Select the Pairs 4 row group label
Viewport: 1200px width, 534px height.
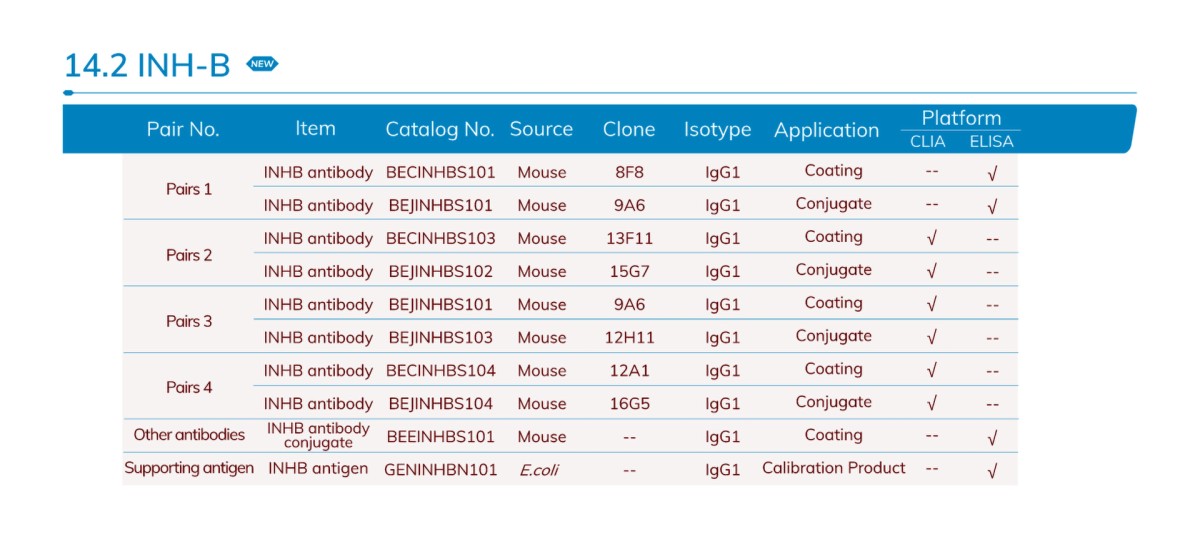click(189, 387)
